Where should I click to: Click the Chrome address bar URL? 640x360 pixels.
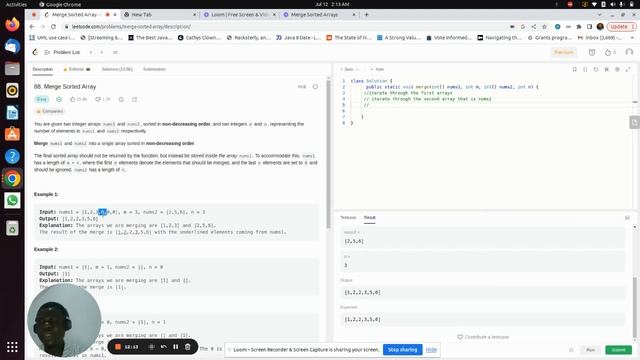[131, 27]
